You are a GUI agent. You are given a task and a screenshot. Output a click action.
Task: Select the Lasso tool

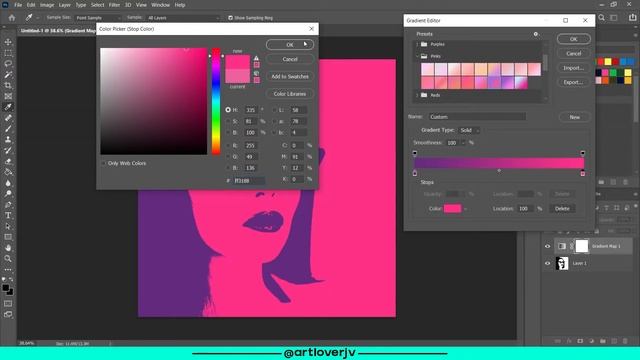(x=8, y=64)
